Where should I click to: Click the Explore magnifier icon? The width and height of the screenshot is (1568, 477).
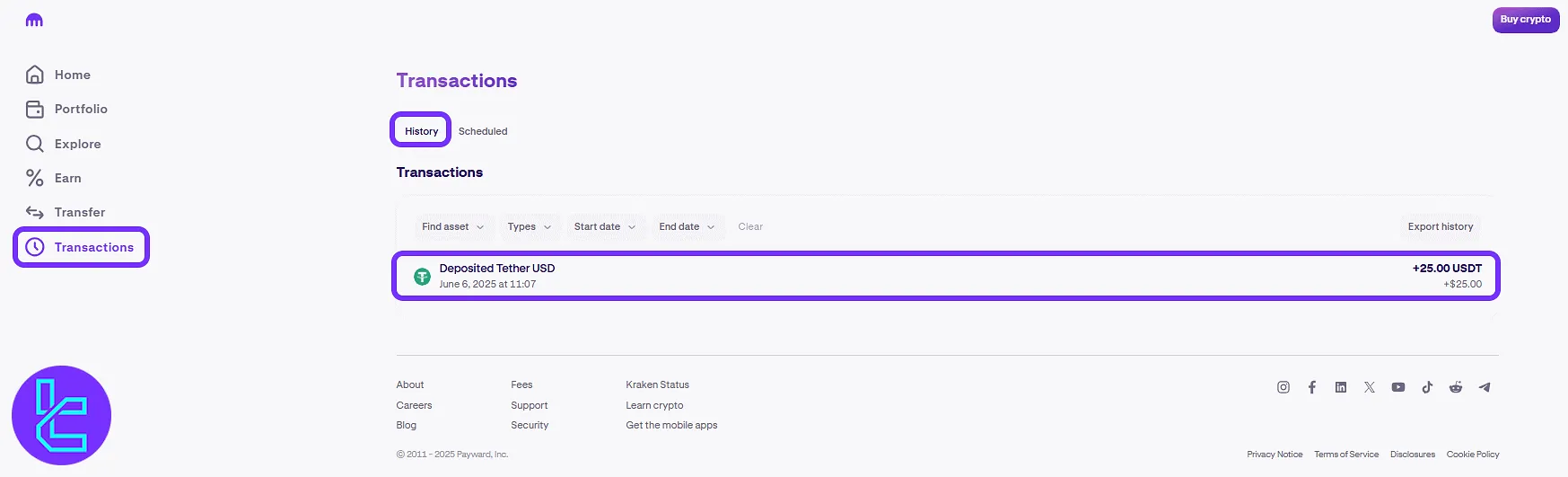point(35,144)
